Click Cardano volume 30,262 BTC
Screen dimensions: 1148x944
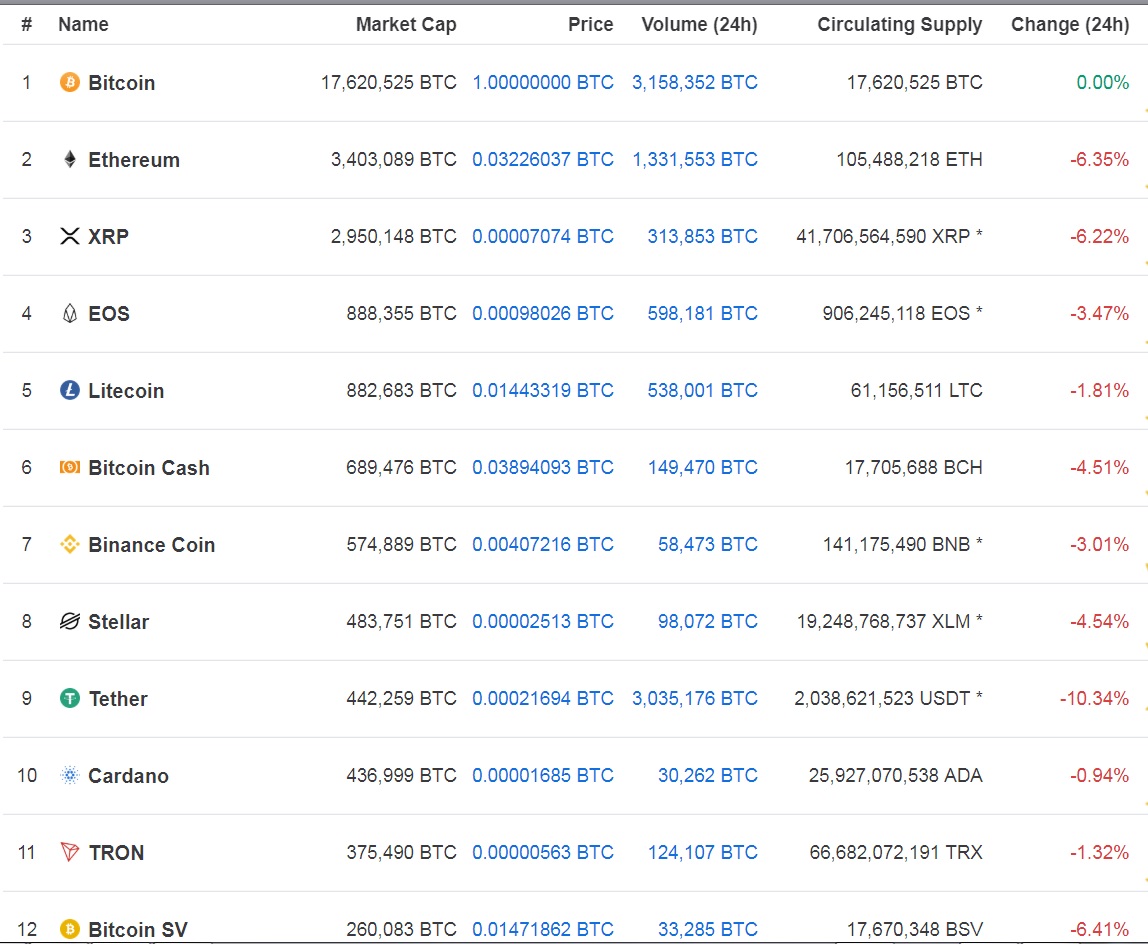click(707, 775)
